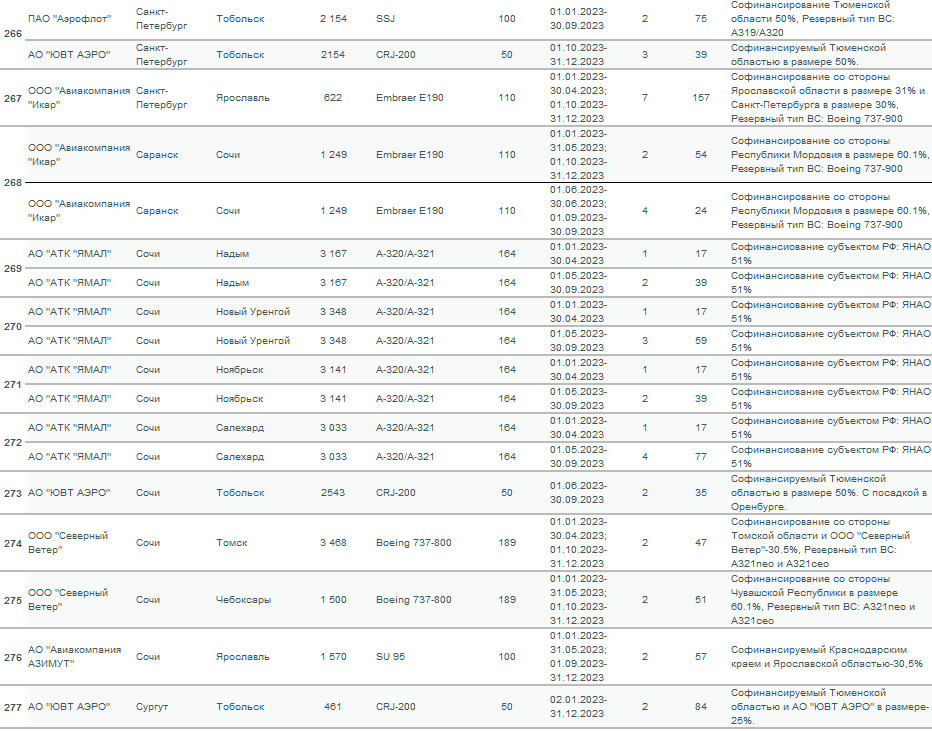Viewport: 932px width, 731px height.
Task: Select row number 272
Action: (12, 443)
